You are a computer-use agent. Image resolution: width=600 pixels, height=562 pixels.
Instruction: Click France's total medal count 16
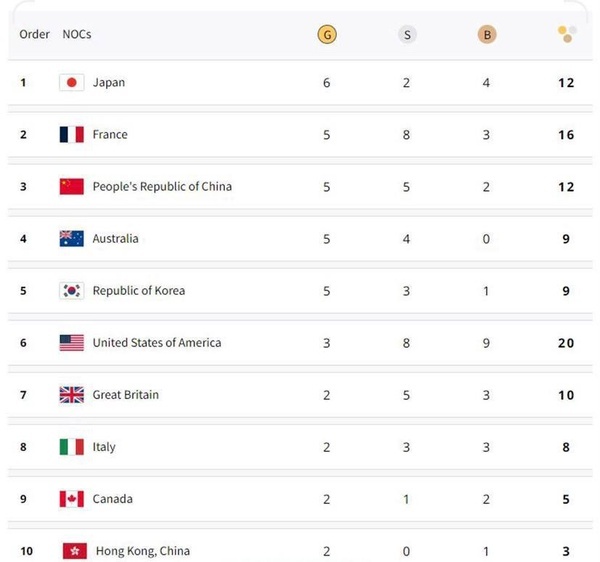[x=566, y=135]
